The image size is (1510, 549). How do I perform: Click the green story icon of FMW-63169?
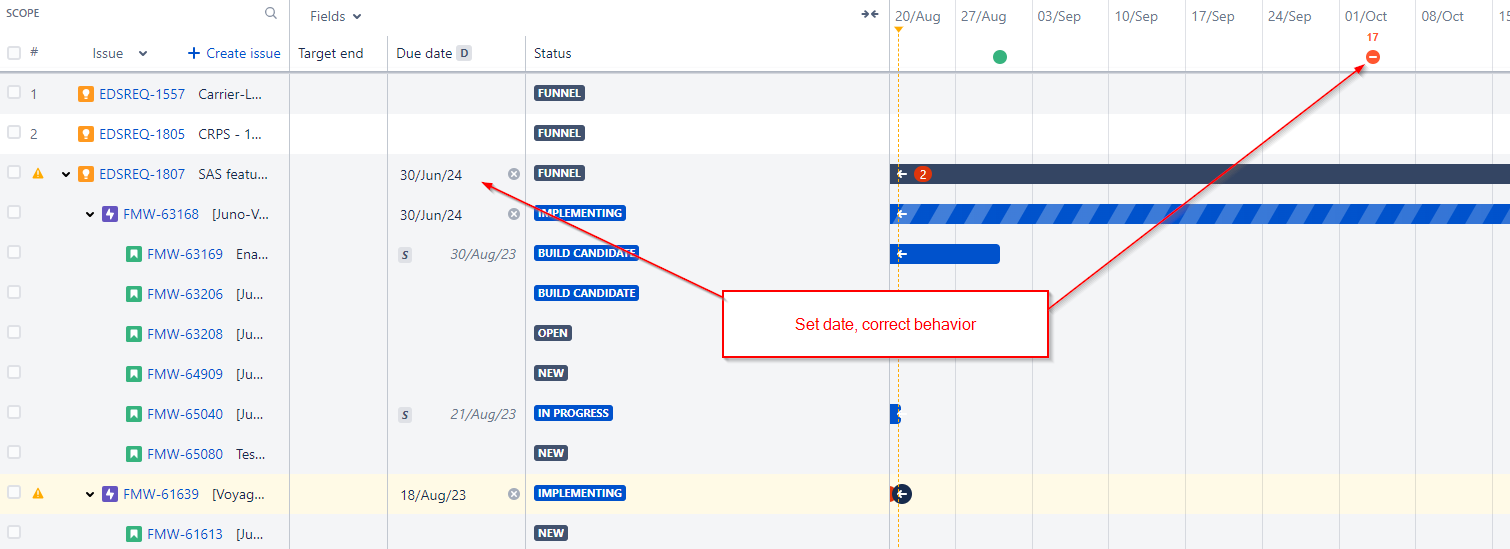(134, 254)
